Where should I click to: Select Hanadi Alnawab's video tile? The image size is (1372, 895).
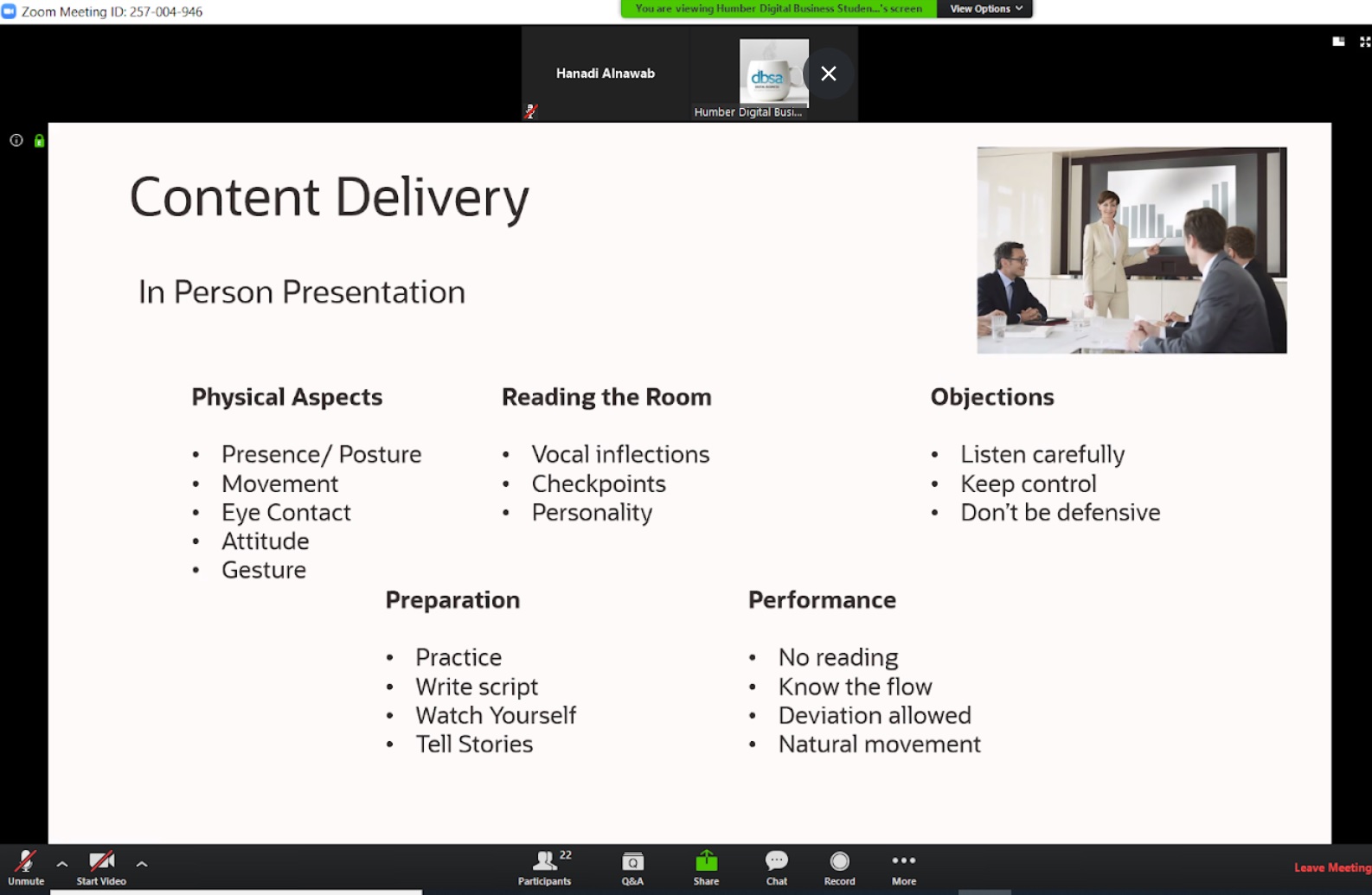click(606, 74)
